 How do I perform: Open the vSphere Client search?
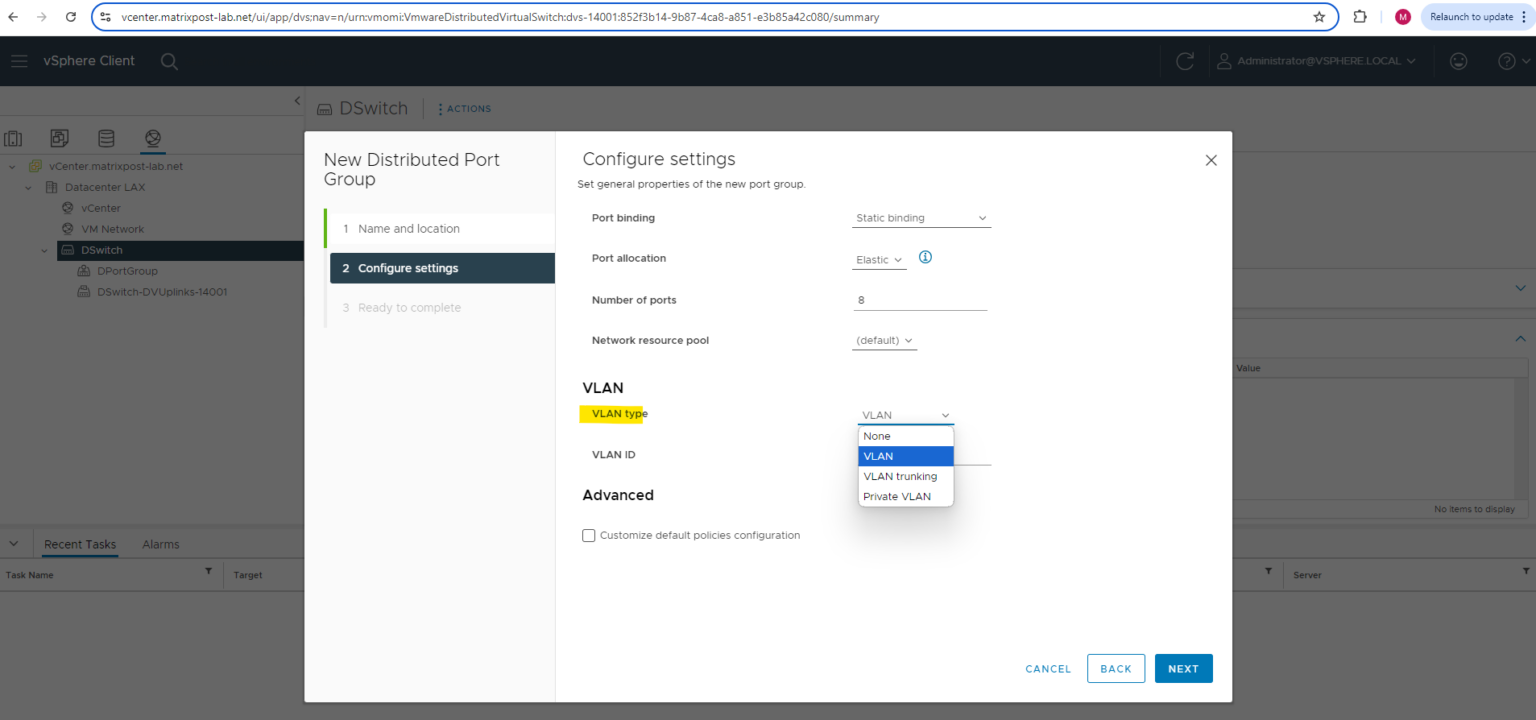169,61
